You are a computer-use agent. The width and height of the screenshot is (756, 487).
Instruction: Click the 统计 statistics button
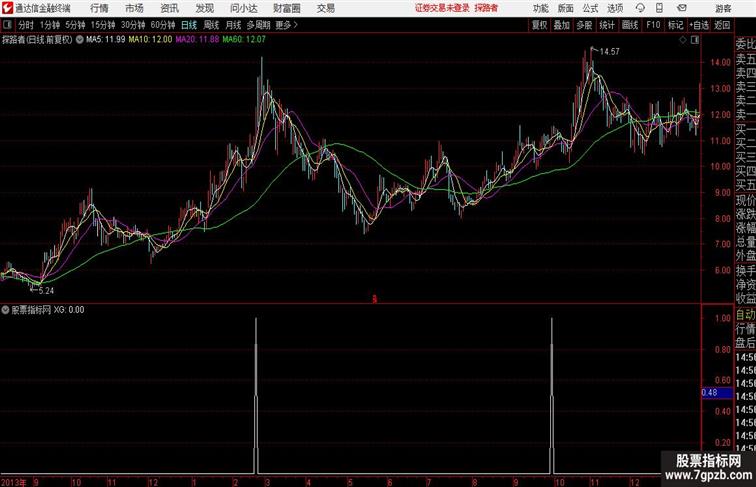pyautogui.click(x=607, y=25)
